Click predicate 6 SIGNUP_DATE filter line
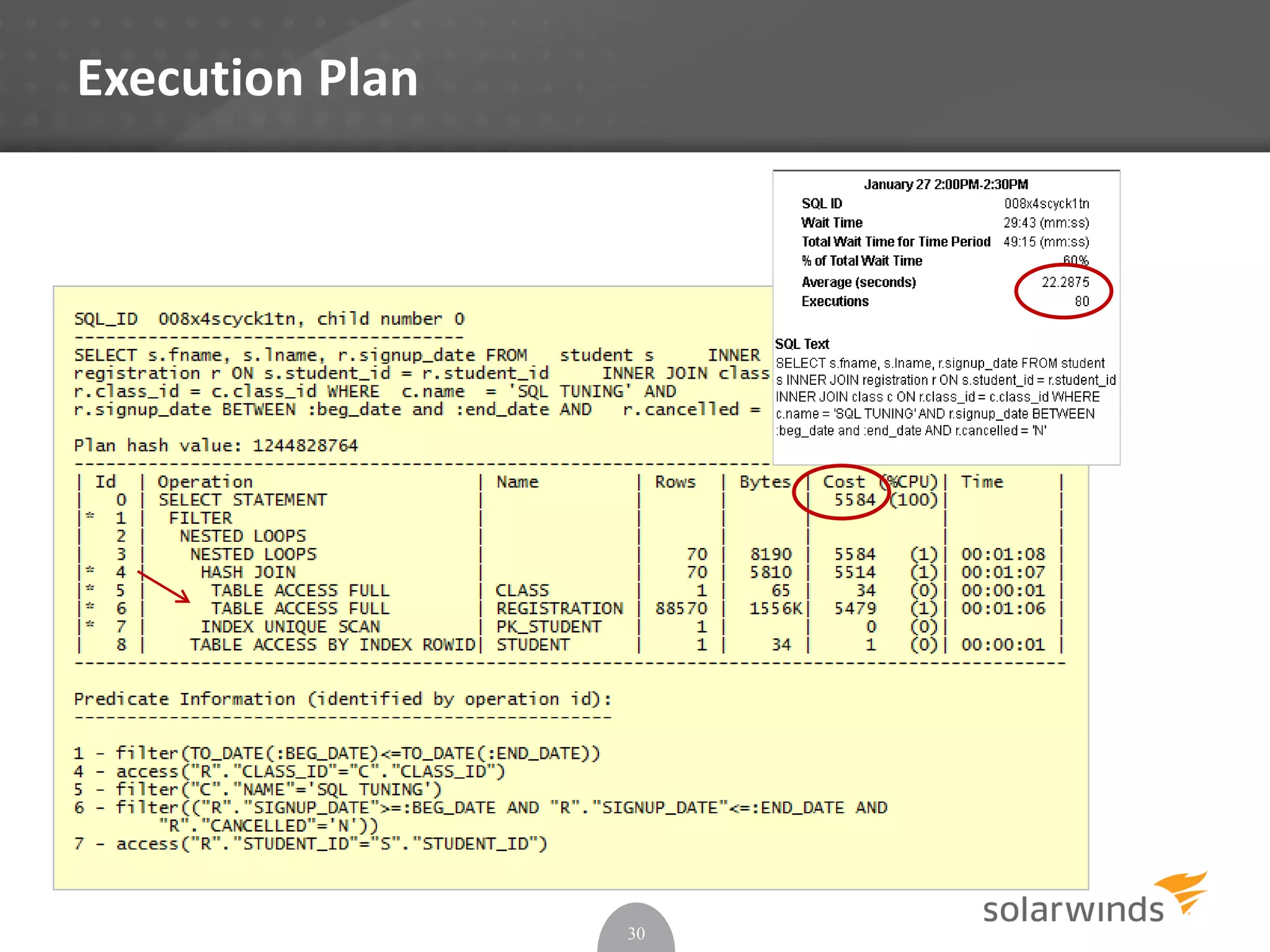Screen dimensions: 1270x952 tap(481, 817)
